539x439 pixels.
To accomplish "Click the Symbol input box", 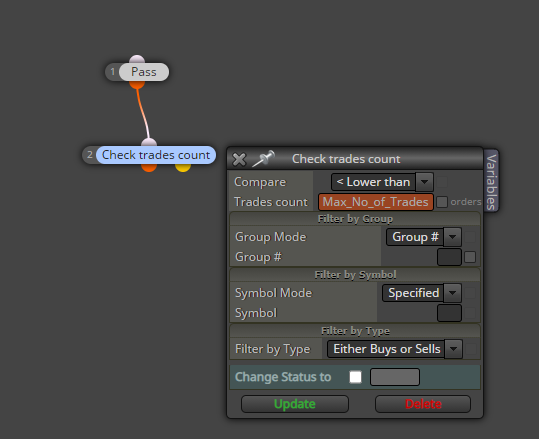I will [449, 313].
